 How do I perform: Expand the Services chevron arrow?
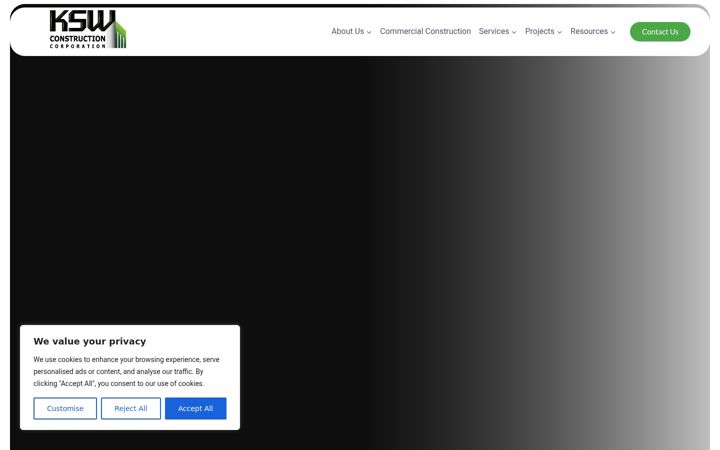[514, 32]
